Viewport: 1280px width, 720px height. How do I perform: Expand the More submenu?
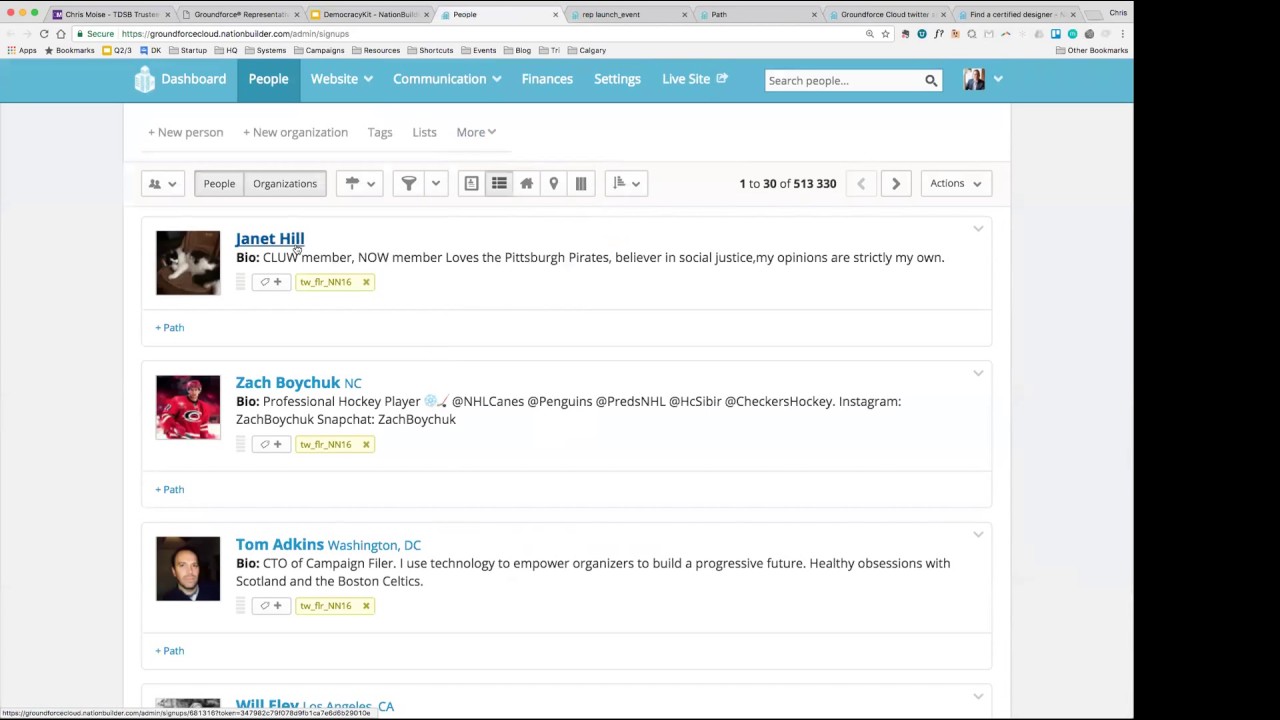point(476,132)
